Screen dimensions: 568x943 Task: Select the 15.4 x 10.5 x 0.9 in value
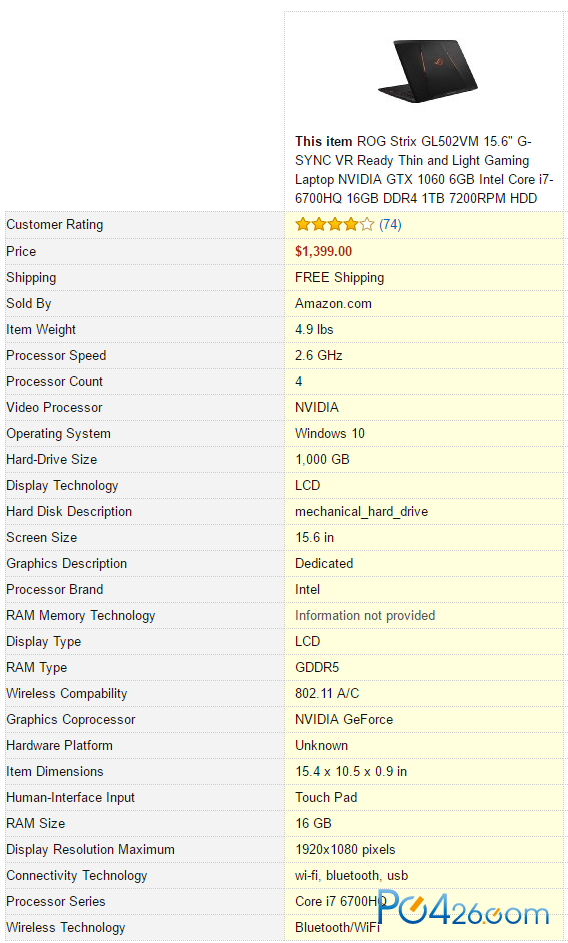pyautogui.click(x=351, y=772)
